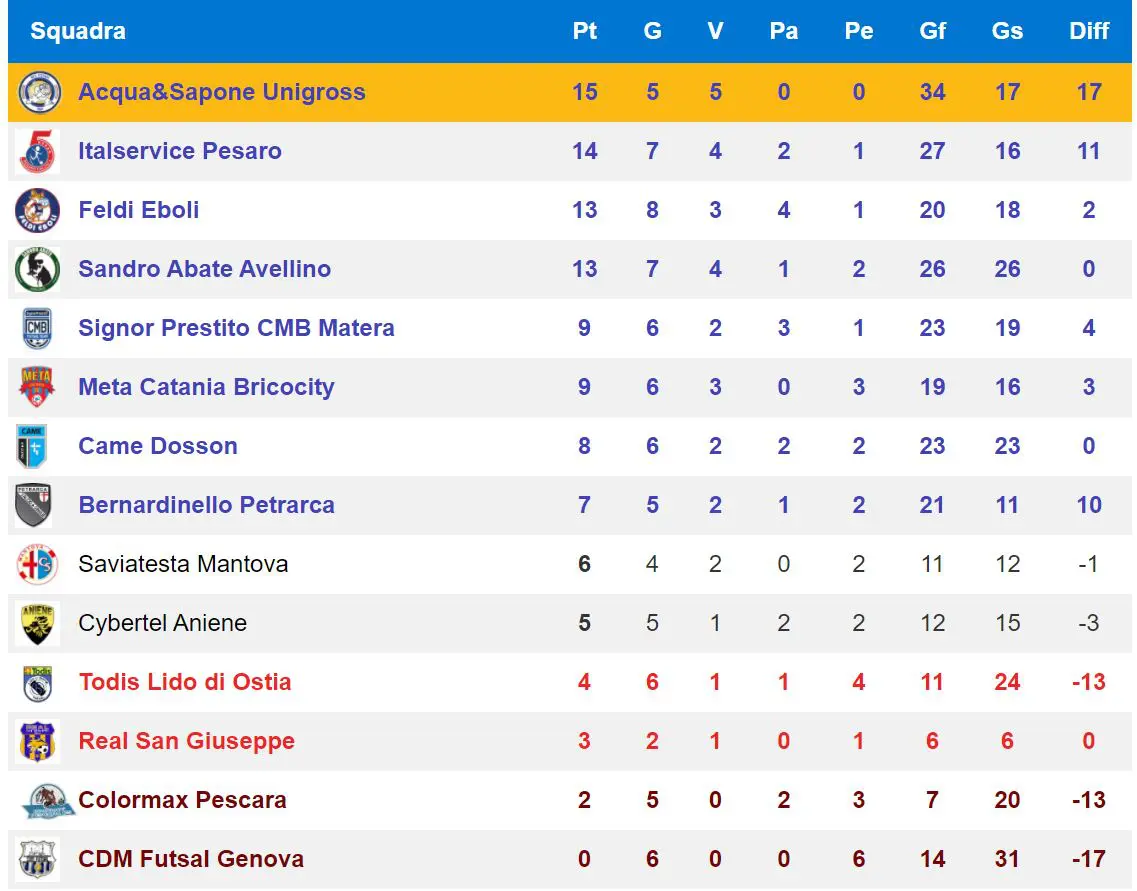
Task: Click the Acqua&Sapone Unigross team logo
Action: click(39, 93)
